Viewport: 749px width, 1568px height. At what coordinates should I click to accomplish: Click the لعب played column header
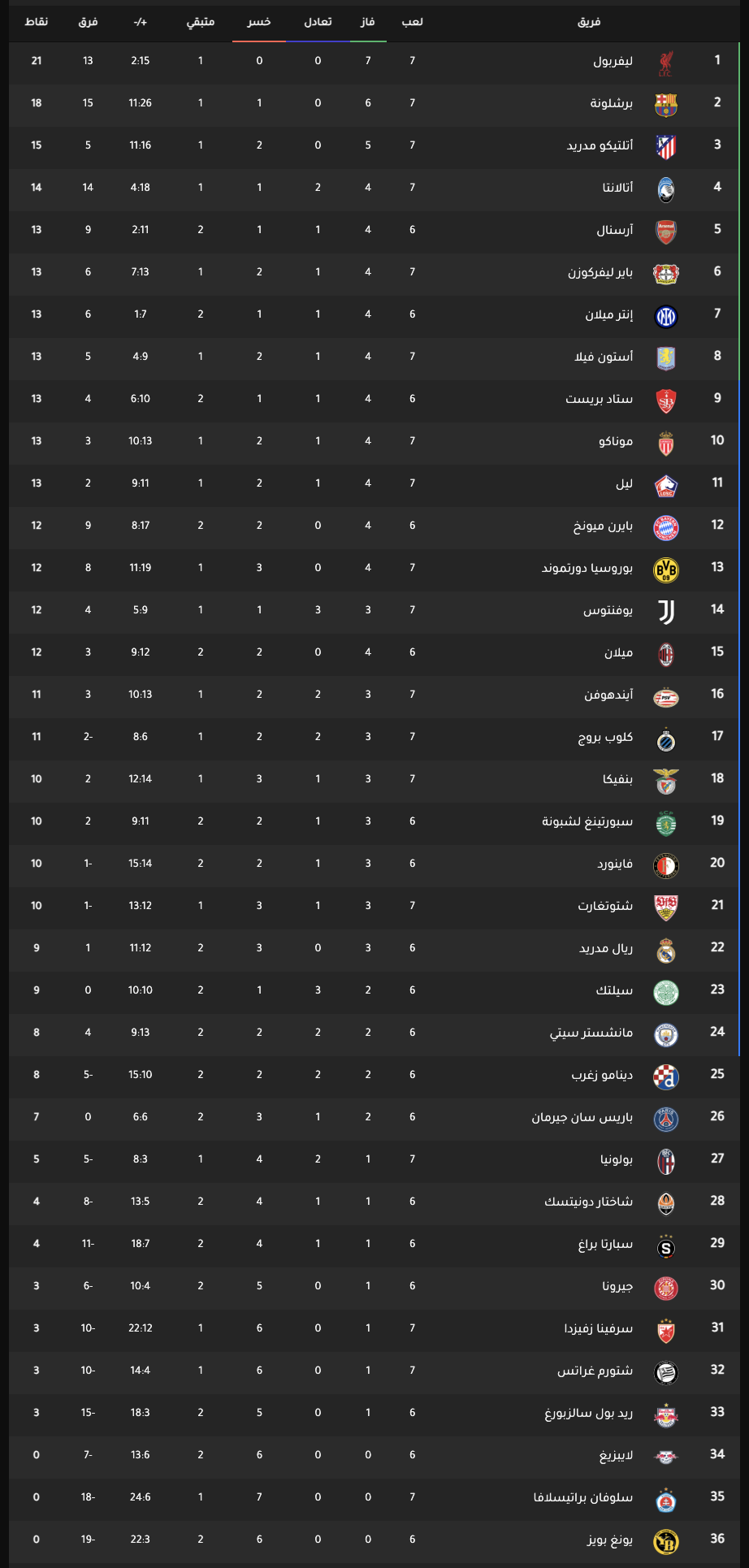click(412, 22)
